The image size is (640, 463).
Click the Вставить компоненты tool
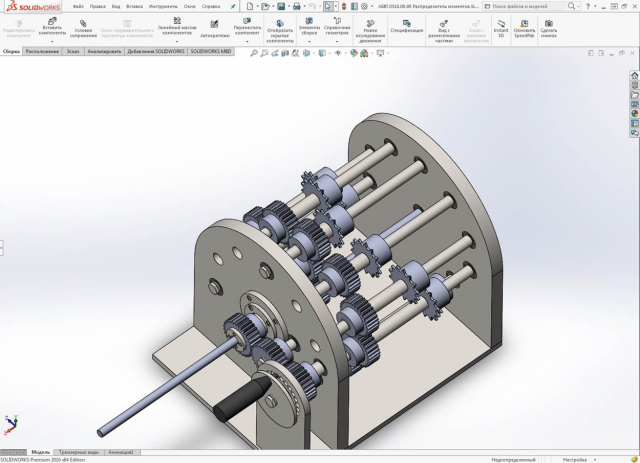(52, 27)
